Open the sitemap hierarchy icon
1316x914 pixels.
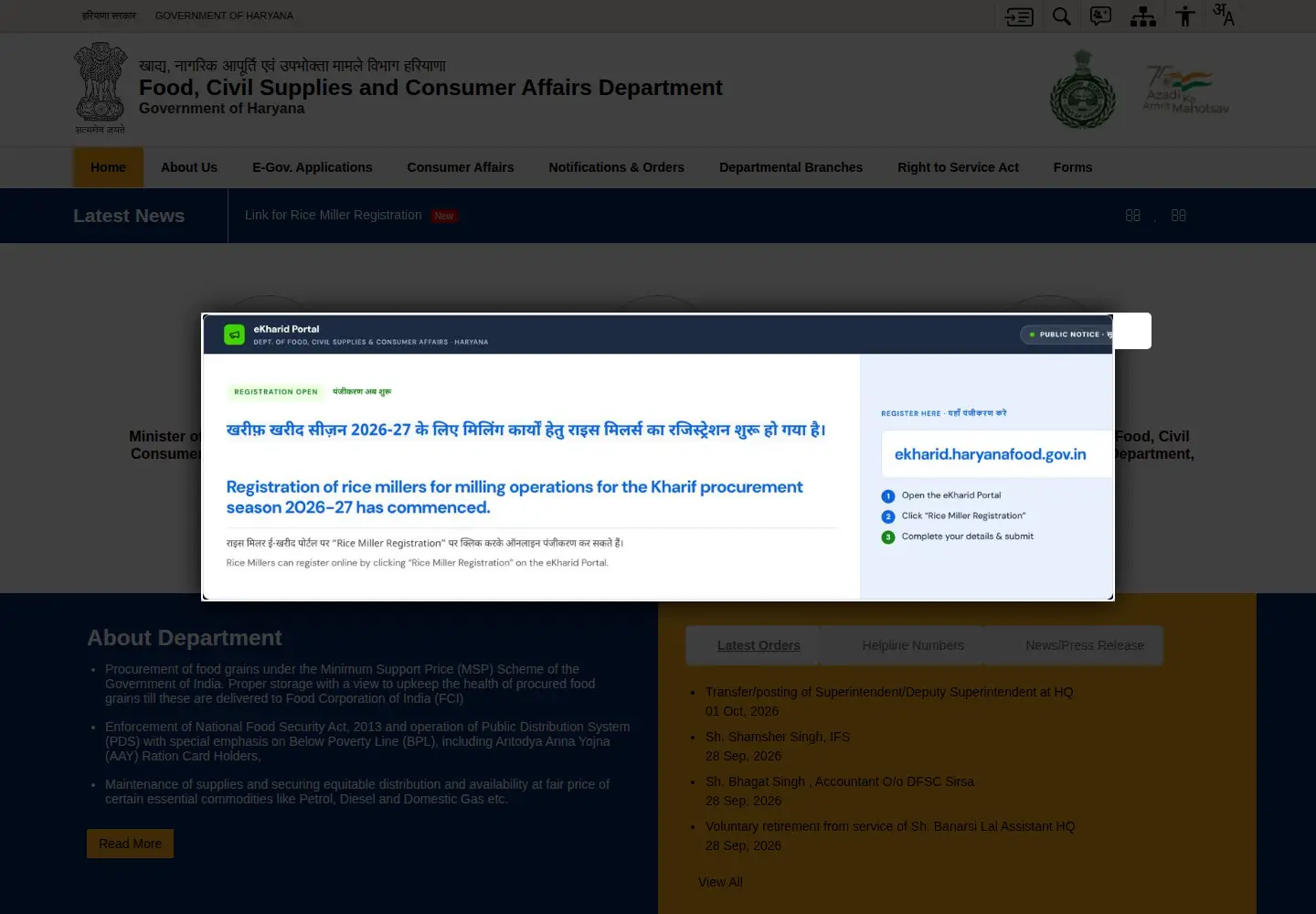point(1143,16)
